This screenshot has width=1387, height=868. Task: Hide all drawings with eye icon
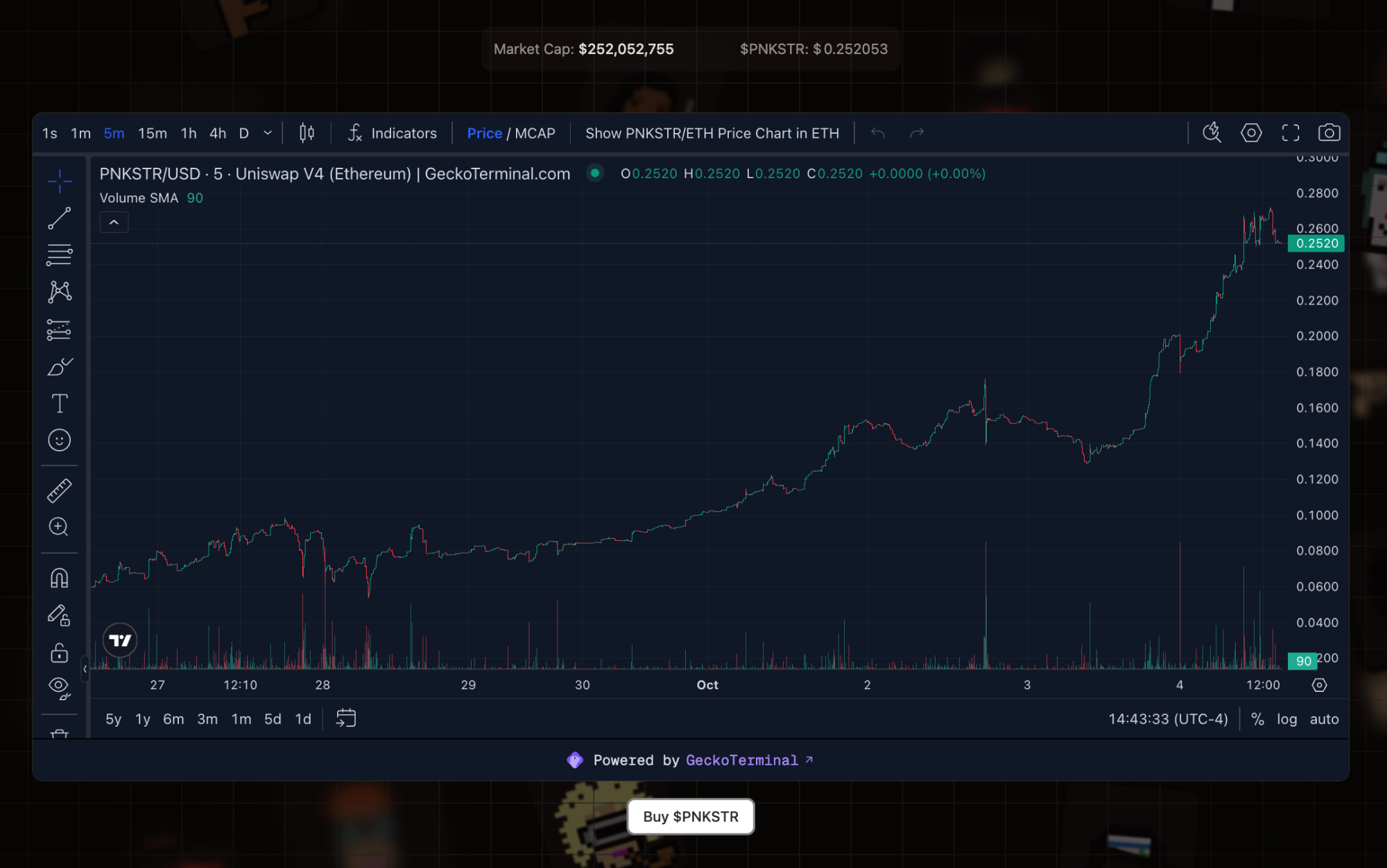pyautogui.click(x=59, y=686)
